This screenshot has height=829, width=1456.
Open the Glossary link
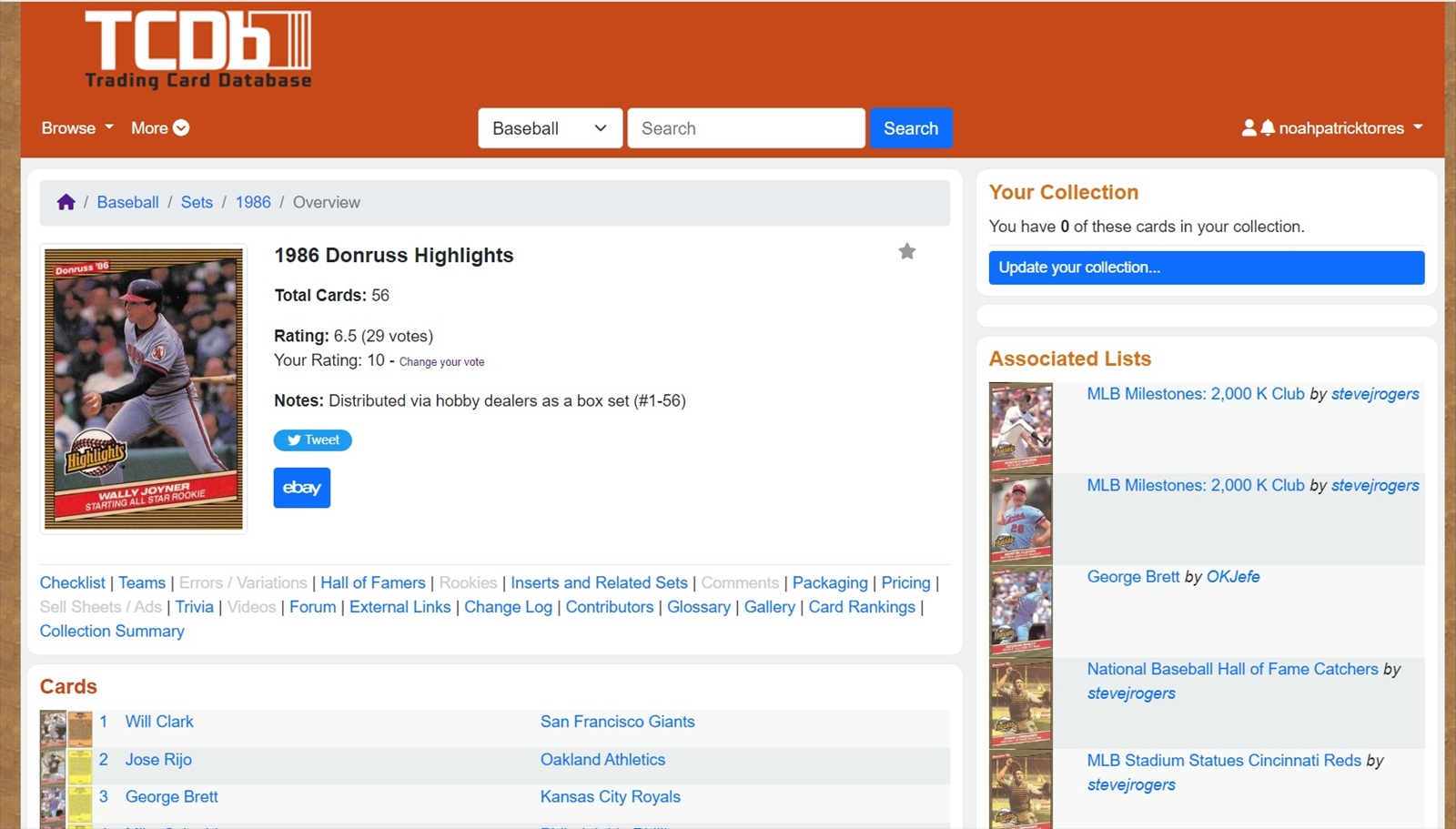(x=699, y=607)
